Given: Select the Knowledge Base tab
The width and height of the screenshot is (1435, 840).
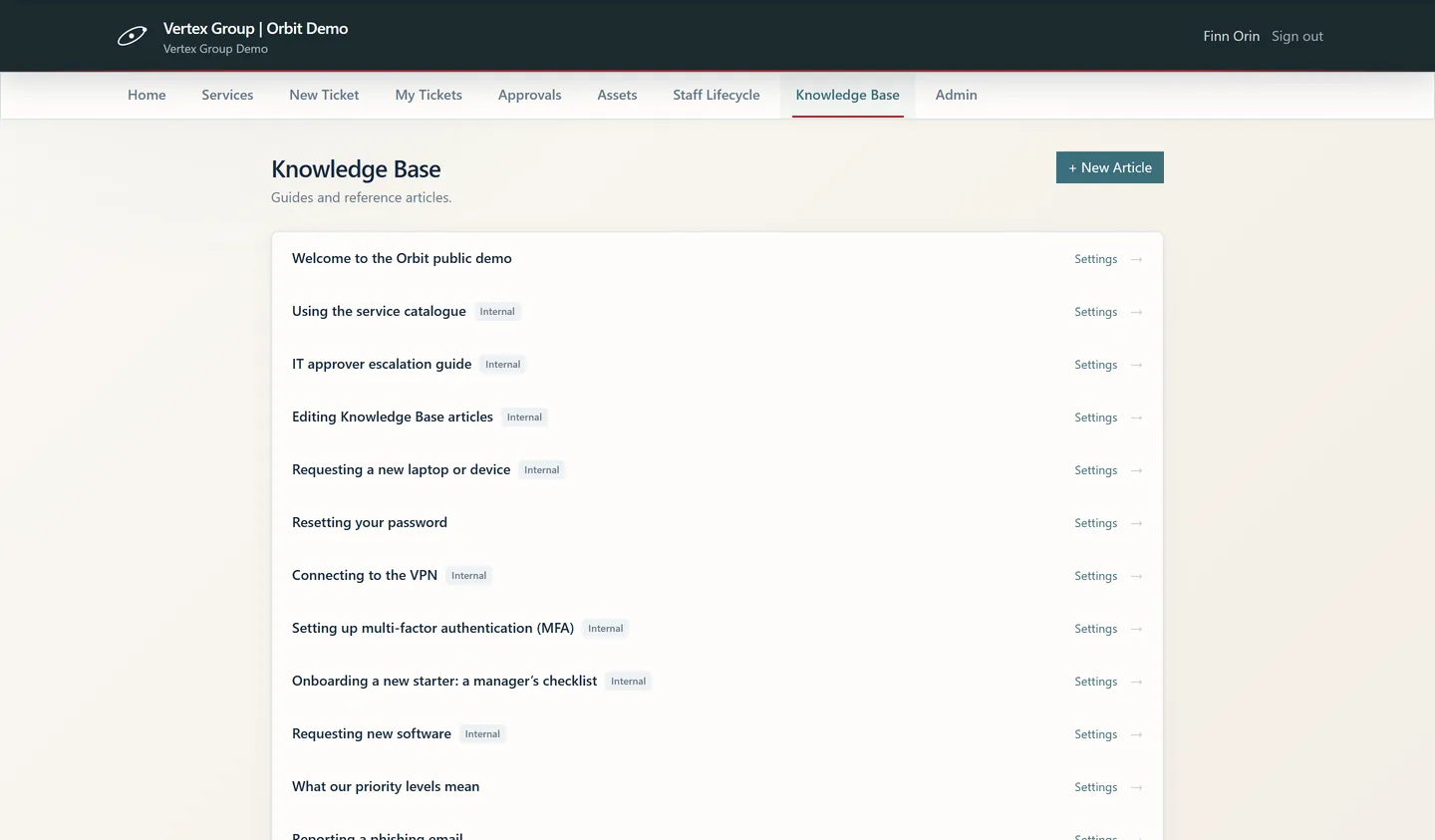Looking at the screenshot, I should 847,95.
